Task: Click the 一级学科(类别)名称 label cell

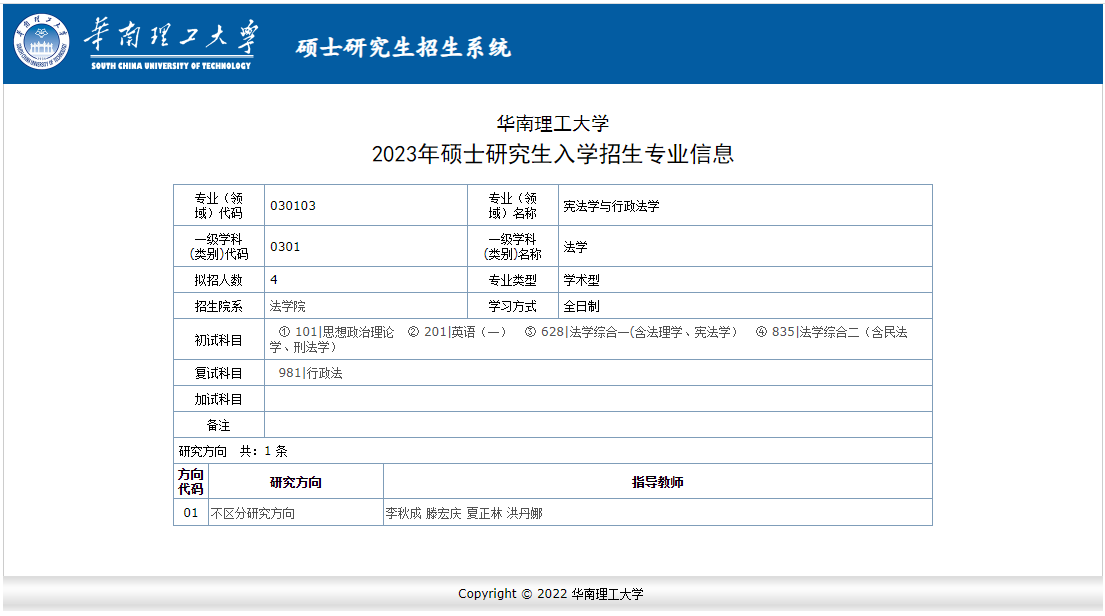Action: [x=512, y=246]
